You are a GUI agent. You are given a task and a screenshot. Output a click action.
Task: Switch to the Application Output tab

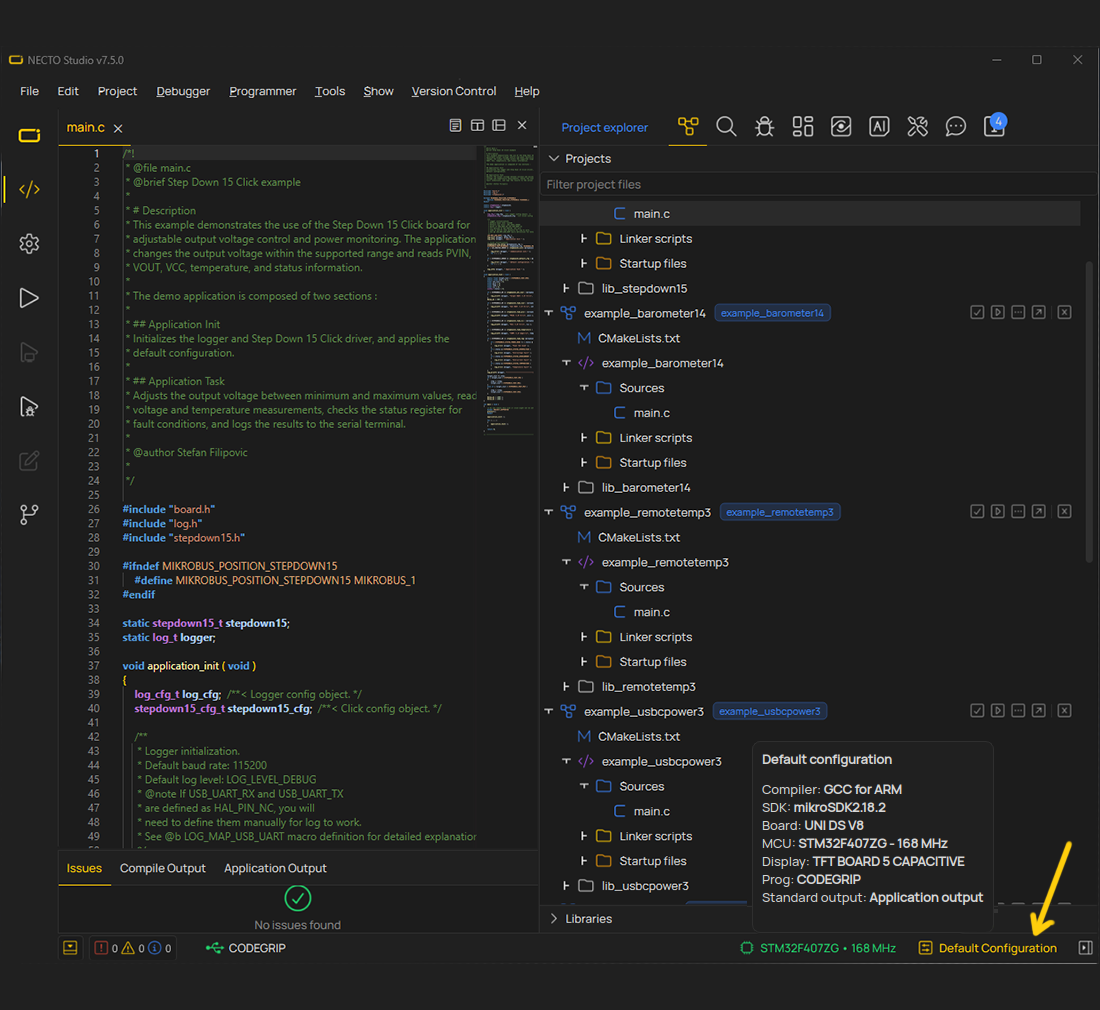[275, 868]
